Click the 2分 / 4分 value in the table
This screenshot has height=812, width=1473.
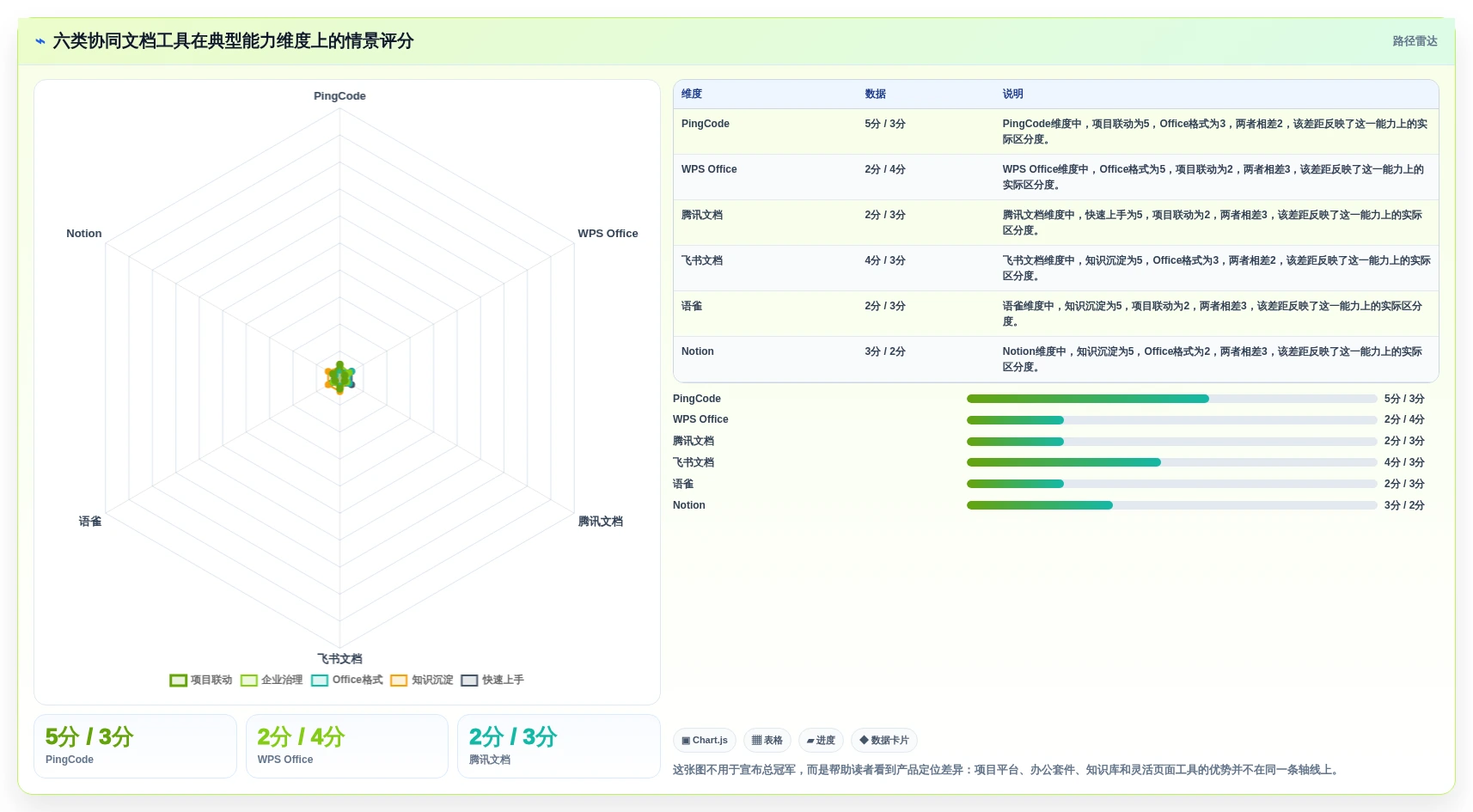tap(885, 169)
